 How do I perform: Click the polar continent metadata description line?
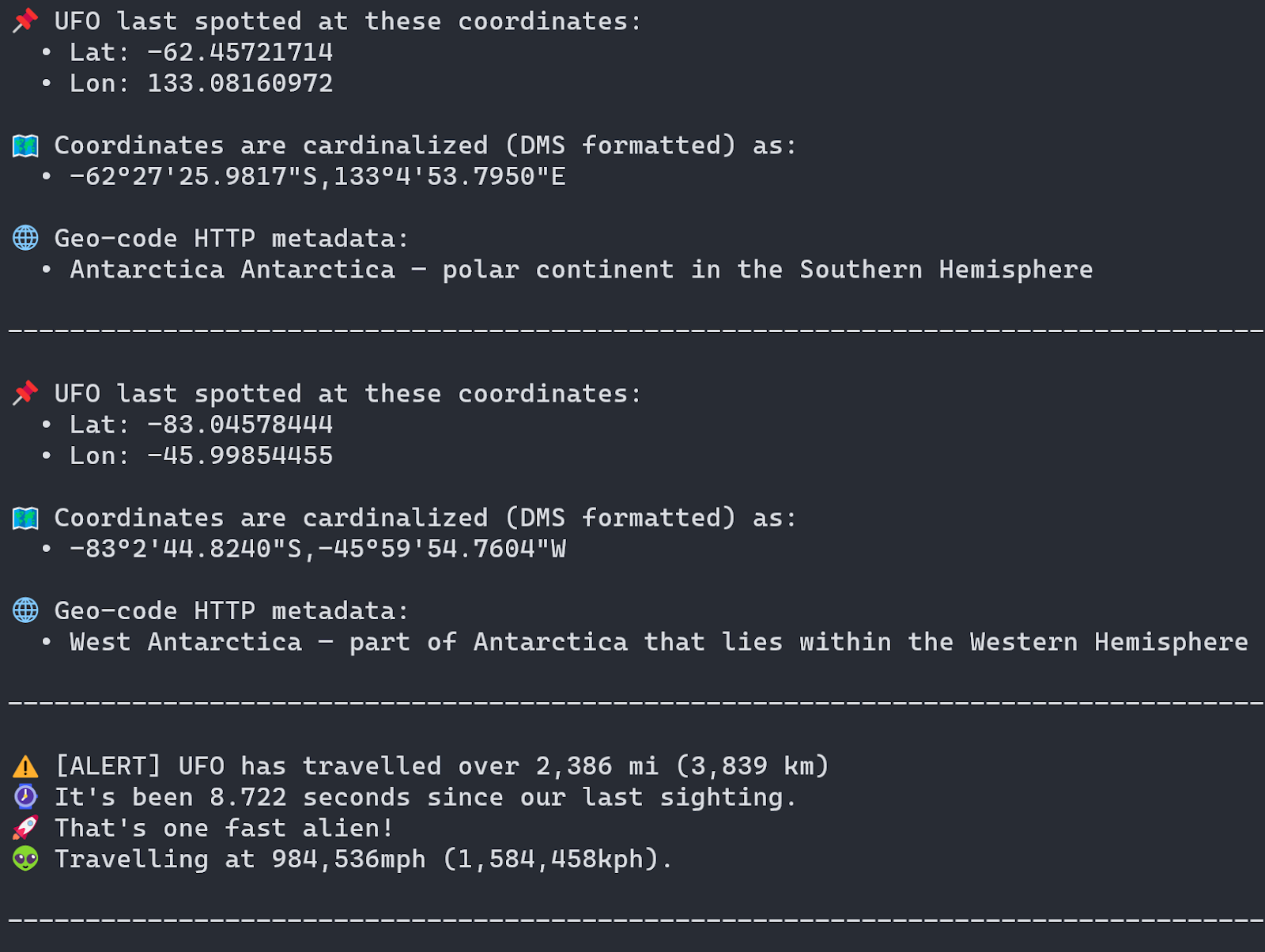pyautogui.click(x=581, y=270)
